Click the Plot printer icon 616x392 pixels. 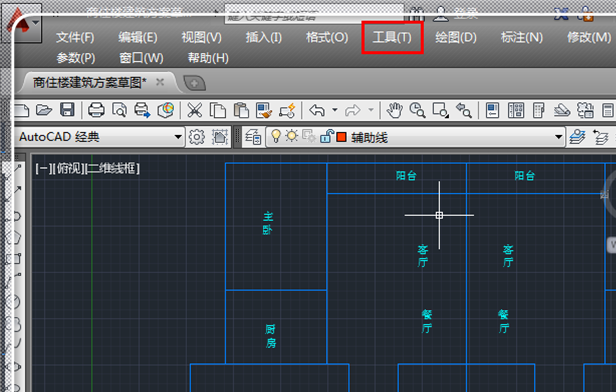[96, 110]
